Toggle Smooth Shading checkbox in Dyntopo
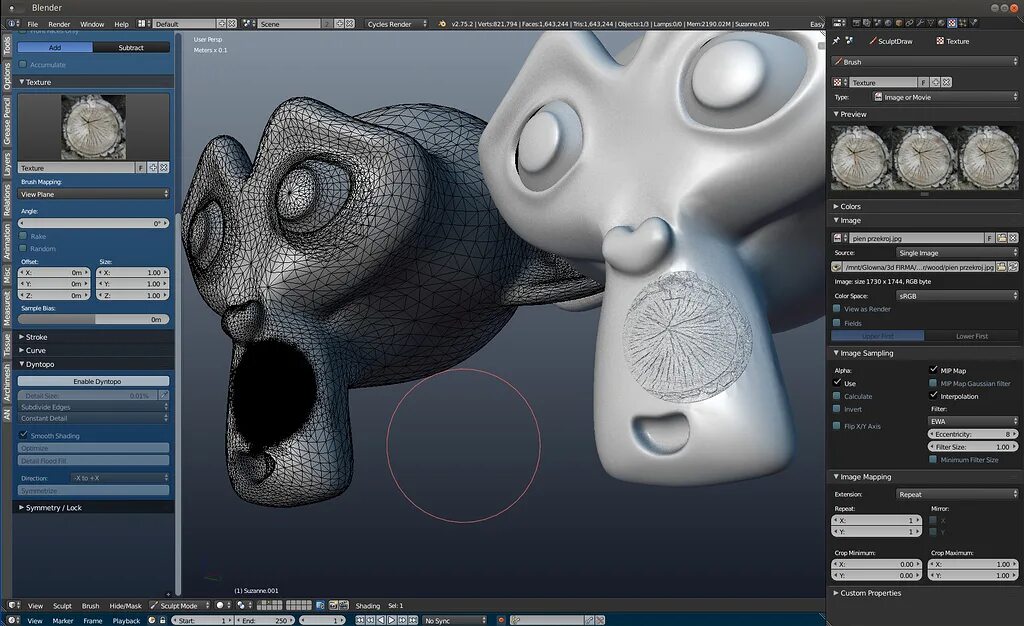 [24, 435]
